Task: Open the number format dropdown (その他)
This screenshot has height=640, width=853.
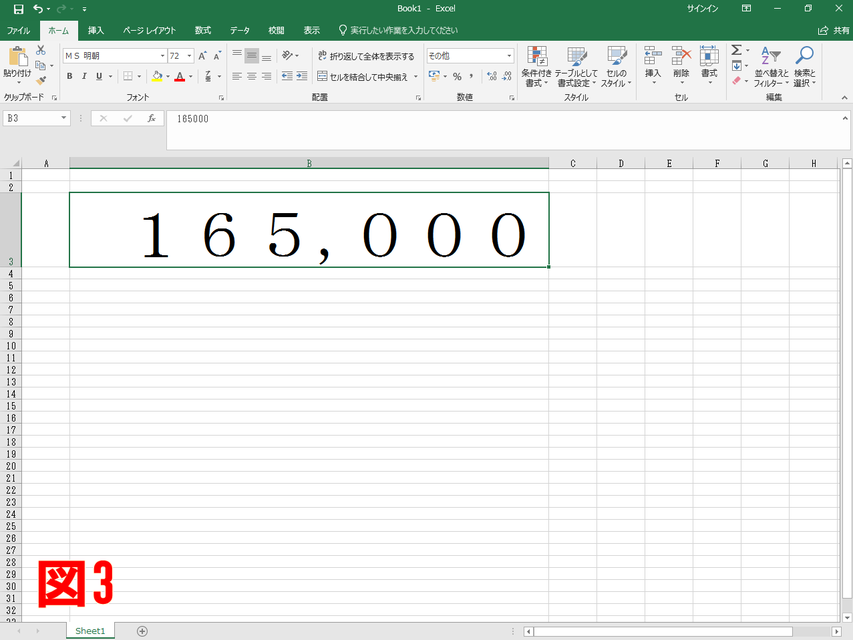Action: (x=509, y=56)
